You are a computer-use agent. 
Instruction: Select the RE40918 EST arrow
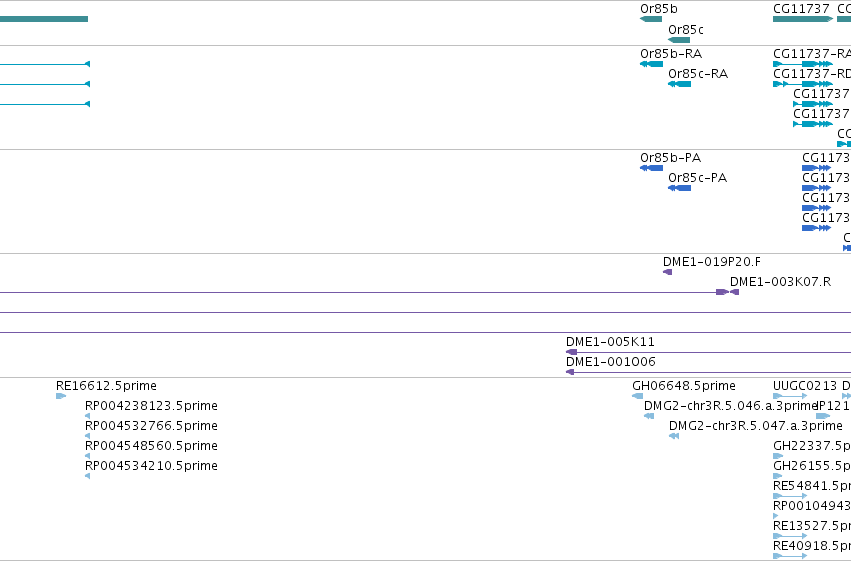(x=790, y=557)
